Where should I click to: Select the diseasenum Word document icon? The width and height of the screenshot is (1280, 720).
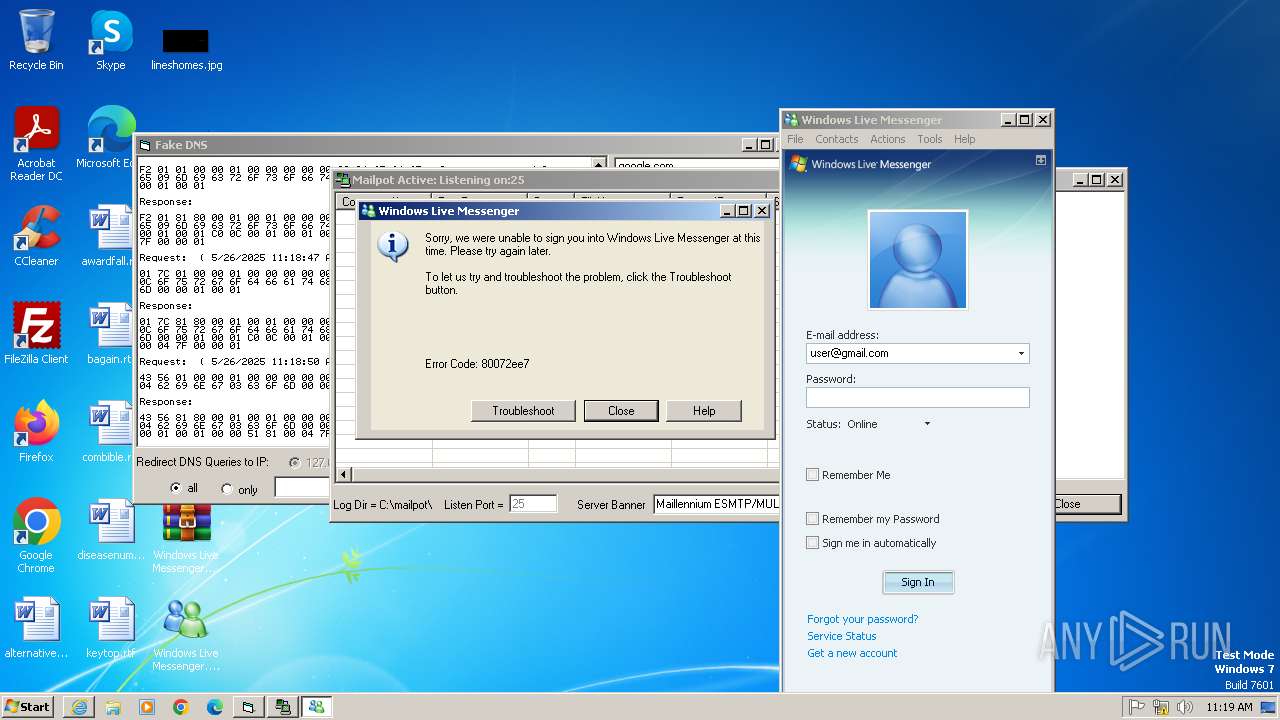(110, 531)
